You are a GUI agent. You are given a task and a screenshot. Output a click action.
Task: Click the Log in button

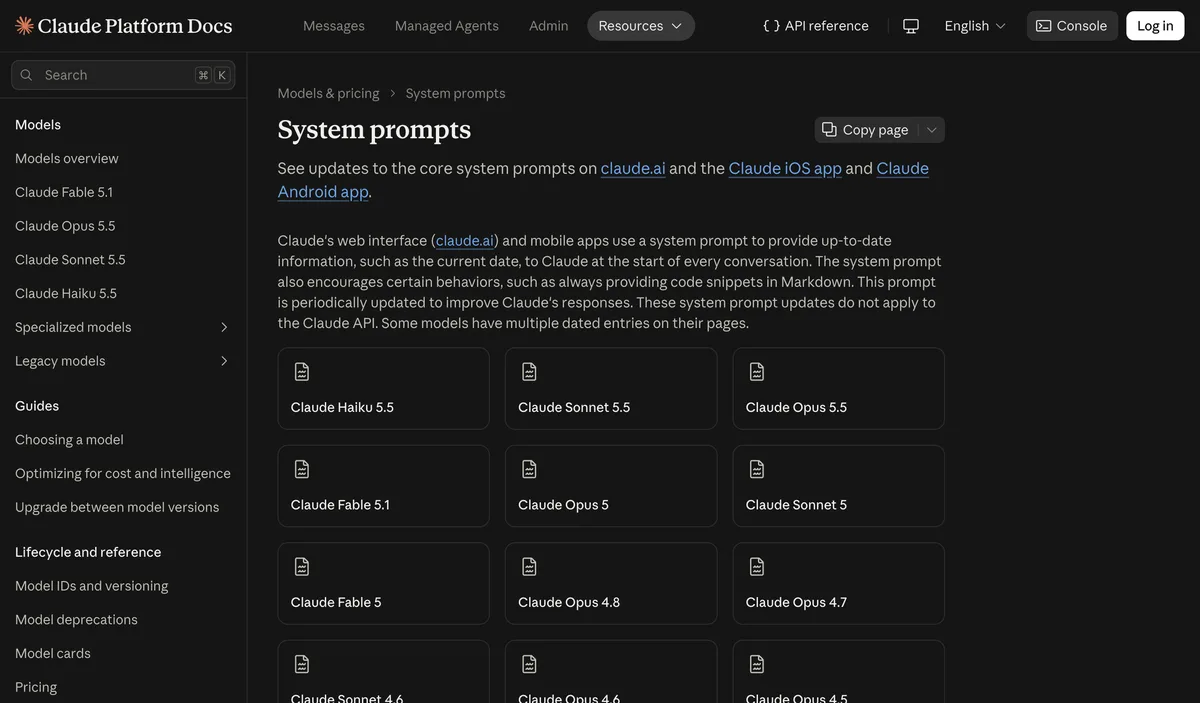point(1155,26)
